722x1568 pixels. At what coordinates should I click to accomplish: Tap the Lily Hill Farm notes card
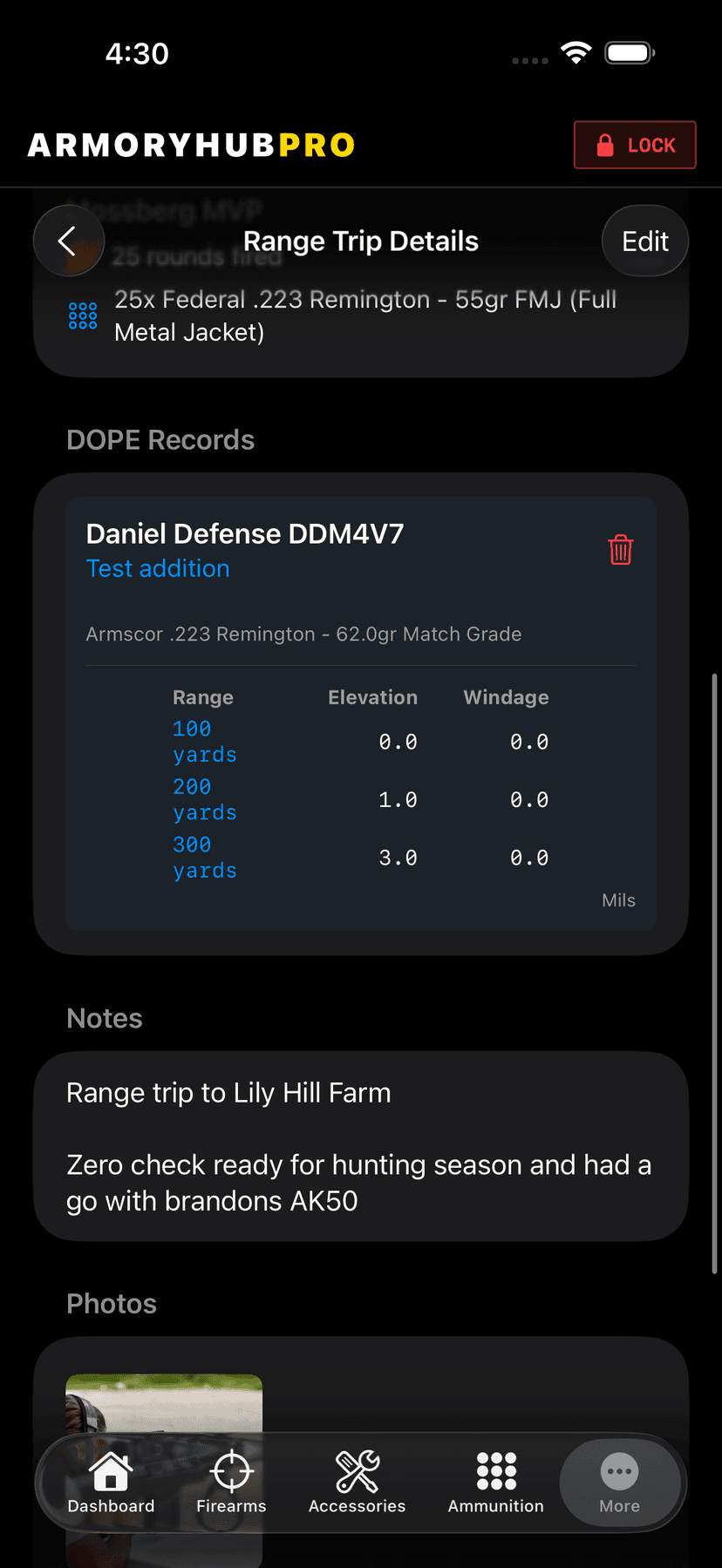coord(360,1145)
